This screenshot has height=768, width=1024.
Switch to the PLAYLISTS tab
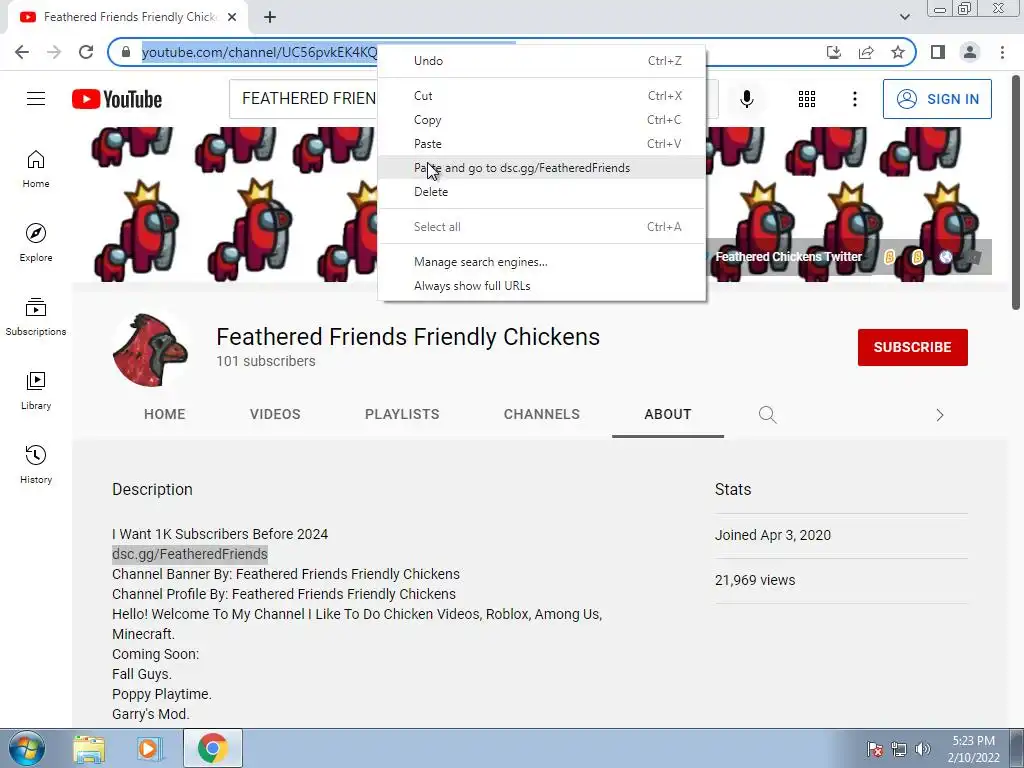tap(402, 415)
